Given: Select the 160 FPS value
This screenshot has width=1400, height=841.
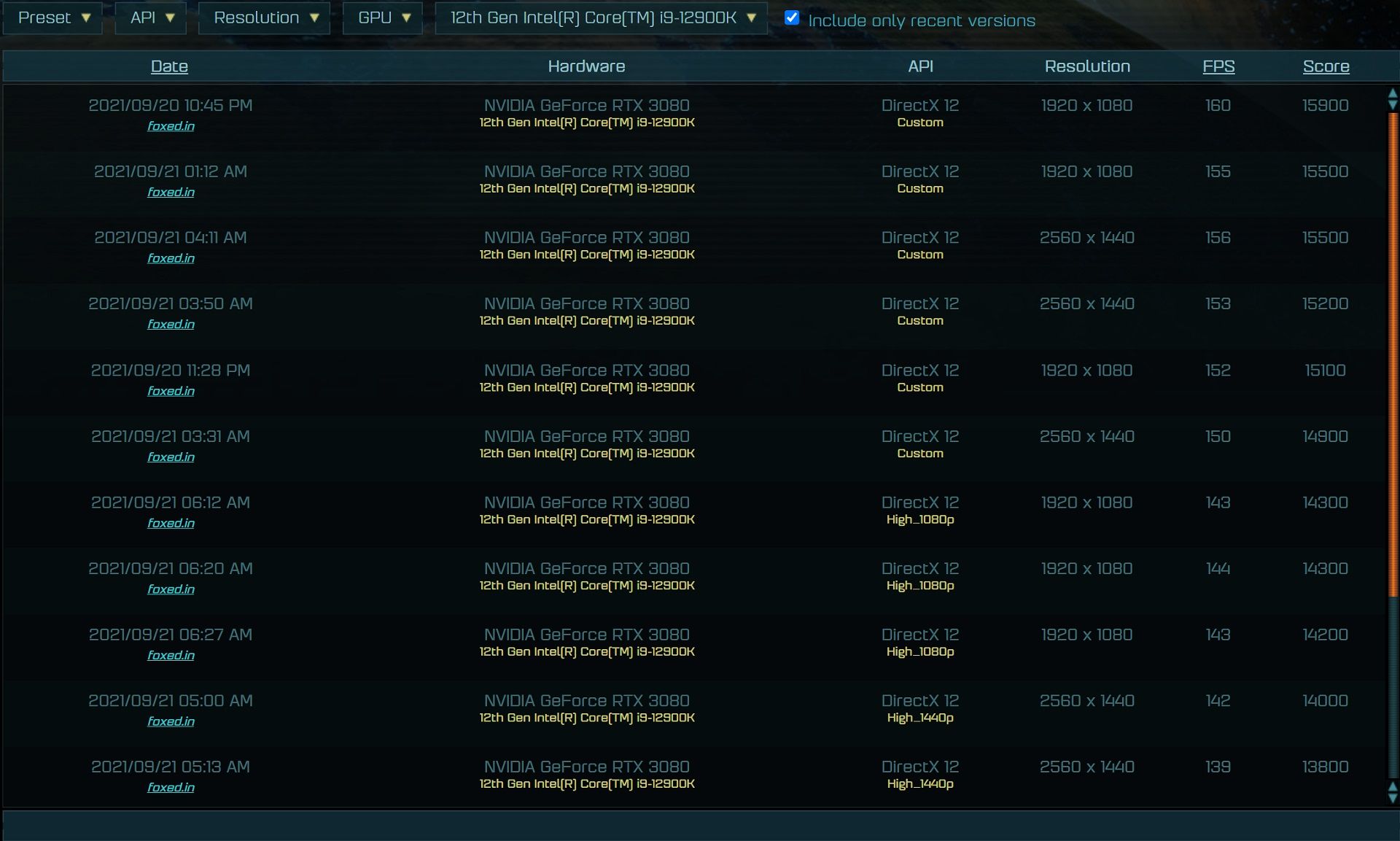Looking at the screenshot, I should pyautogui.click(x=1218, y=105).
